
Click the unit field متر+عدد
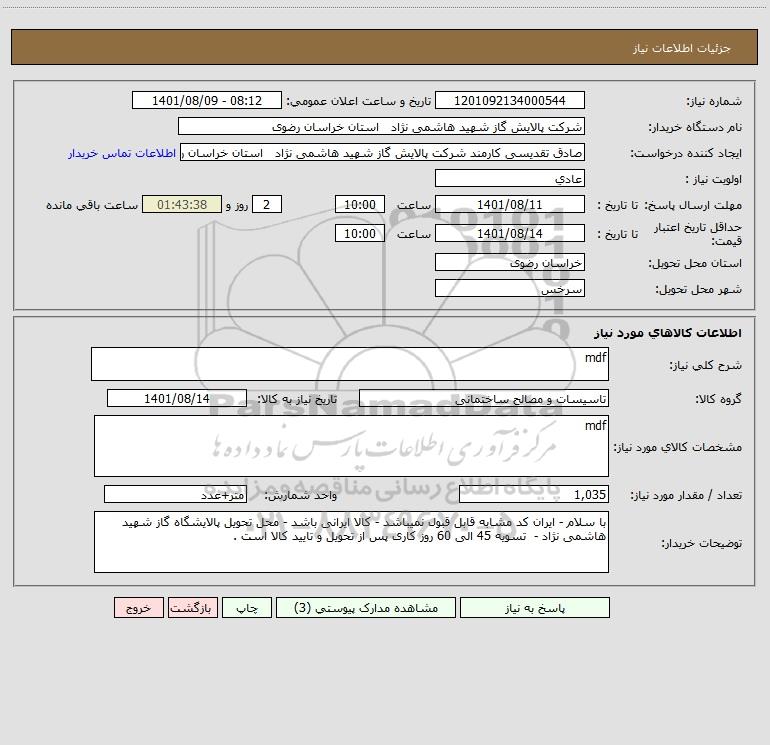(x=175, y=495)
